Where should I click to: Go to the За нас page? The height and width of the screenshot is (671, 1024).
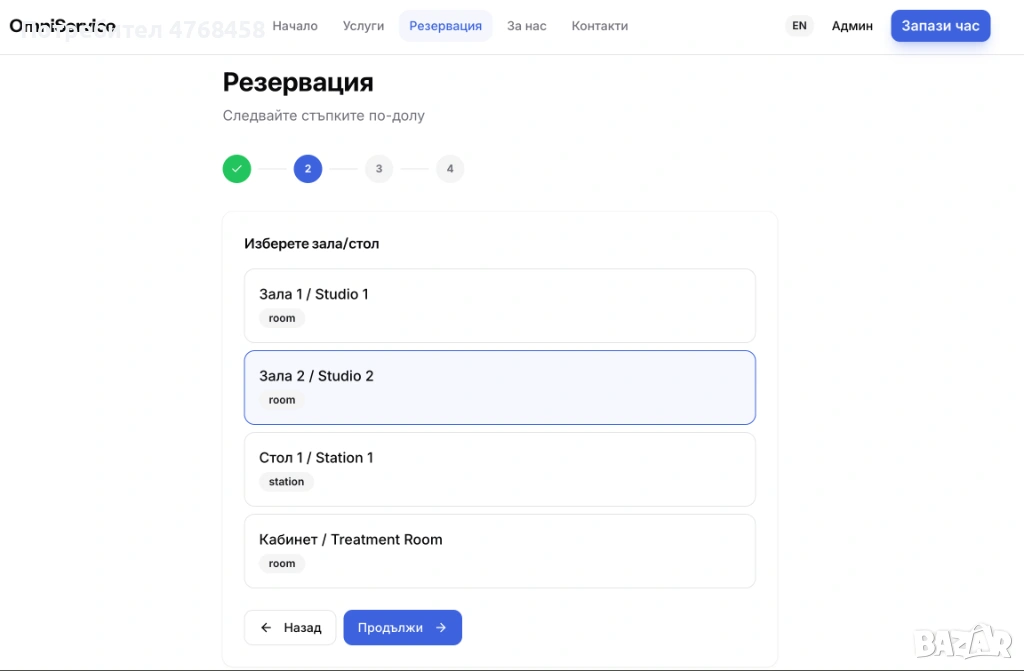coord(526,26)
